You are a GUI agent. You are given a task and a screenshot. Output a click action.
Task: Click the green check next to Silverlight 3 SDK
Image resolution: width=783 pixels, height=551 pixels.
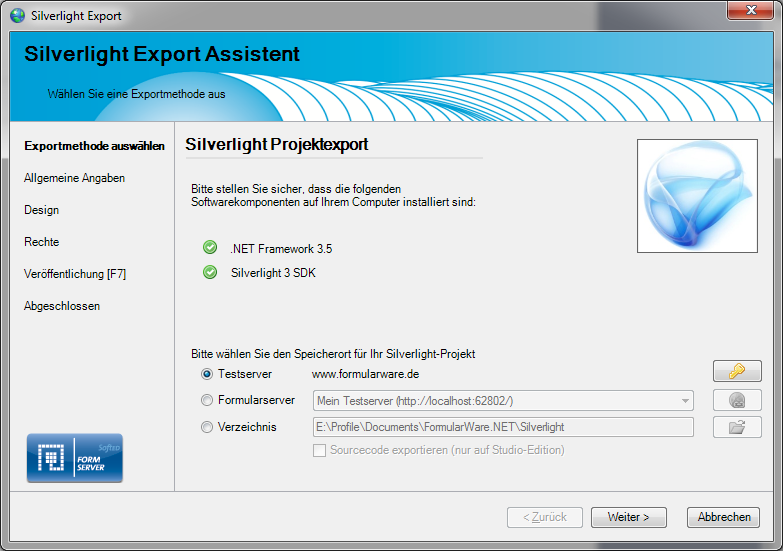[x=209, y=272]
